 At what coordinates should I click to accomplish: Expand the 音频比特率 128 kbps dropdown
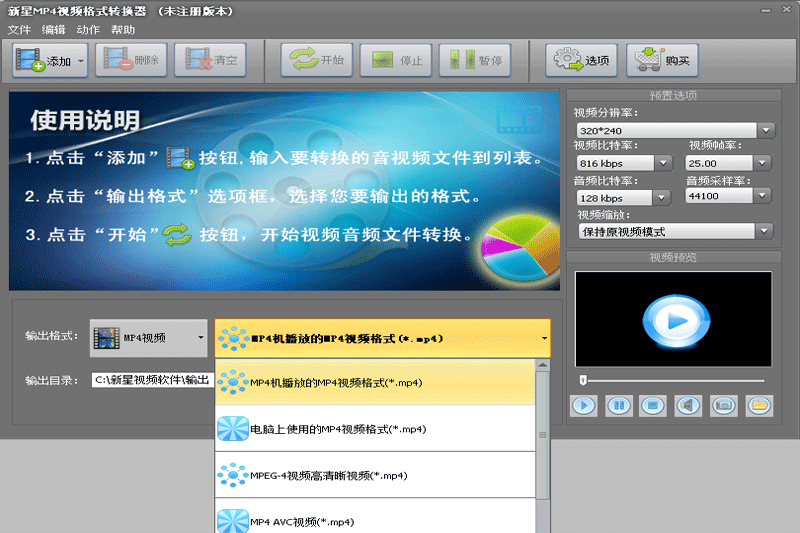click(661, 198)
